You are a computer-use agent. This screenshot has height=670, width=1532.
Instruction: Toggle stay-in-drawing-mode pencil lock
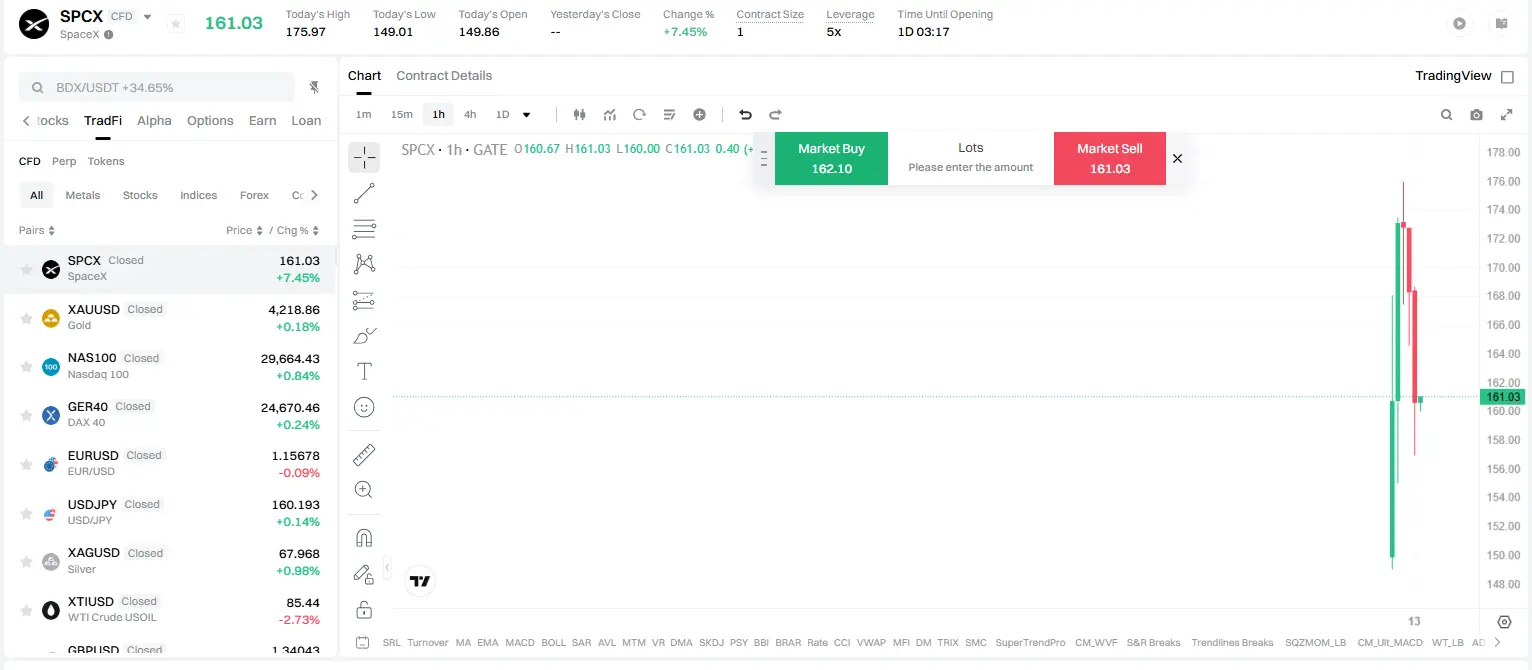pos(364,574)
